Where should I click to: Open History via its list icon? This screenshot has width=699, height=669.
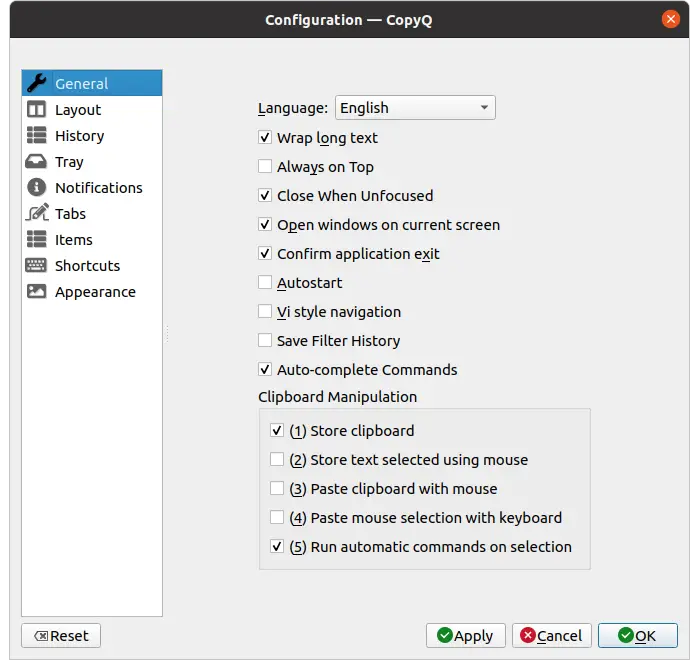(37, 135)
